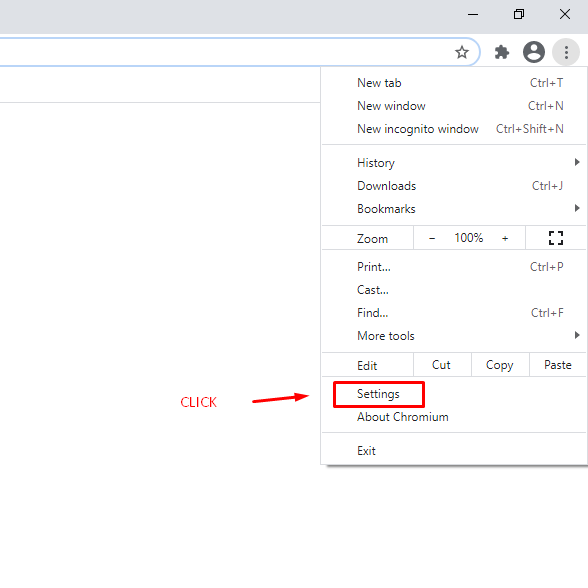Open Settings from the menu
Image resolution: width=588 pixels, height=588 pixels.
pos(454,394)
